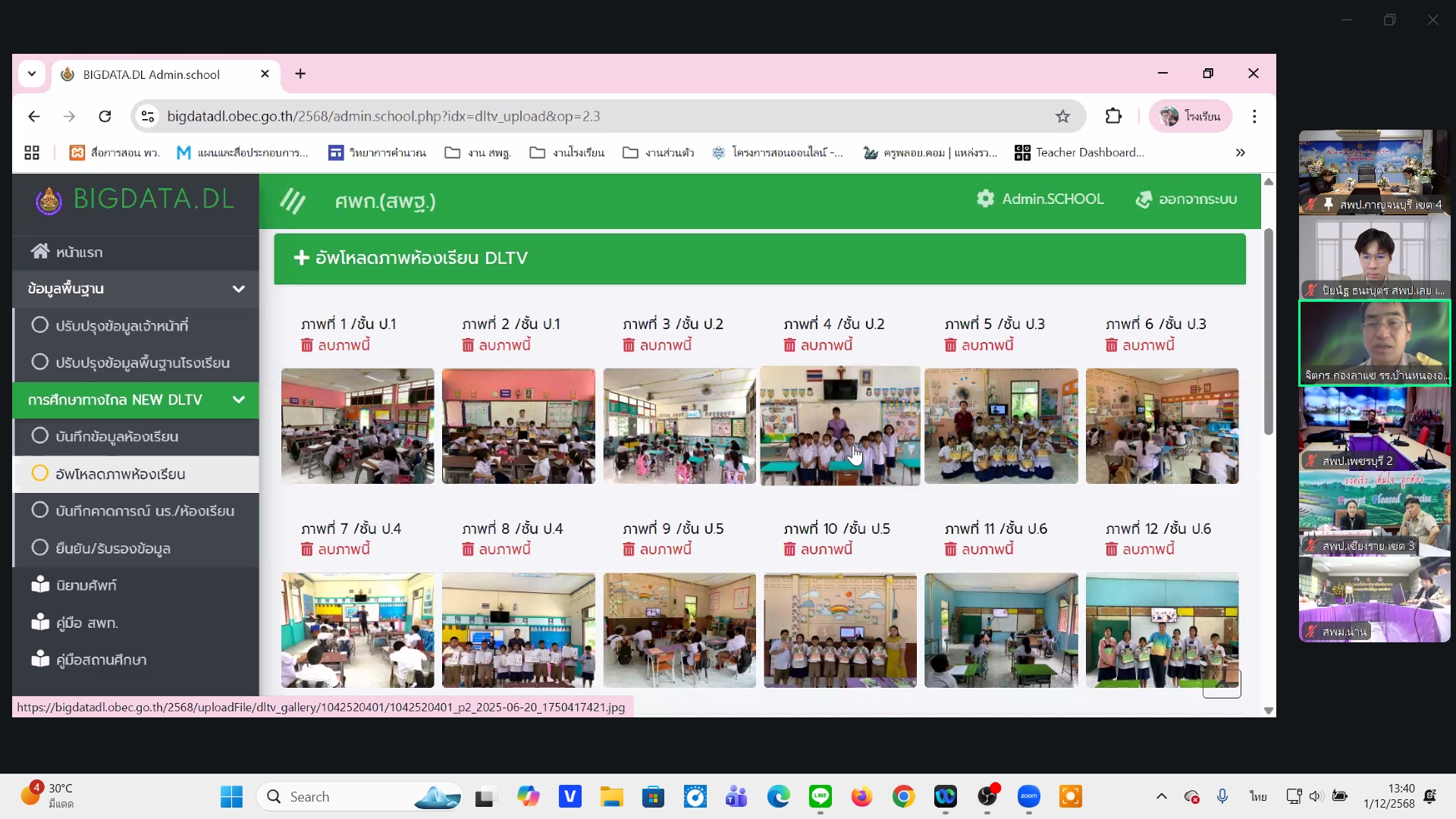Click trash icon for ภาพที่ 12 ชั้น ป.6
The image size is (1456, 819).
1112,550
